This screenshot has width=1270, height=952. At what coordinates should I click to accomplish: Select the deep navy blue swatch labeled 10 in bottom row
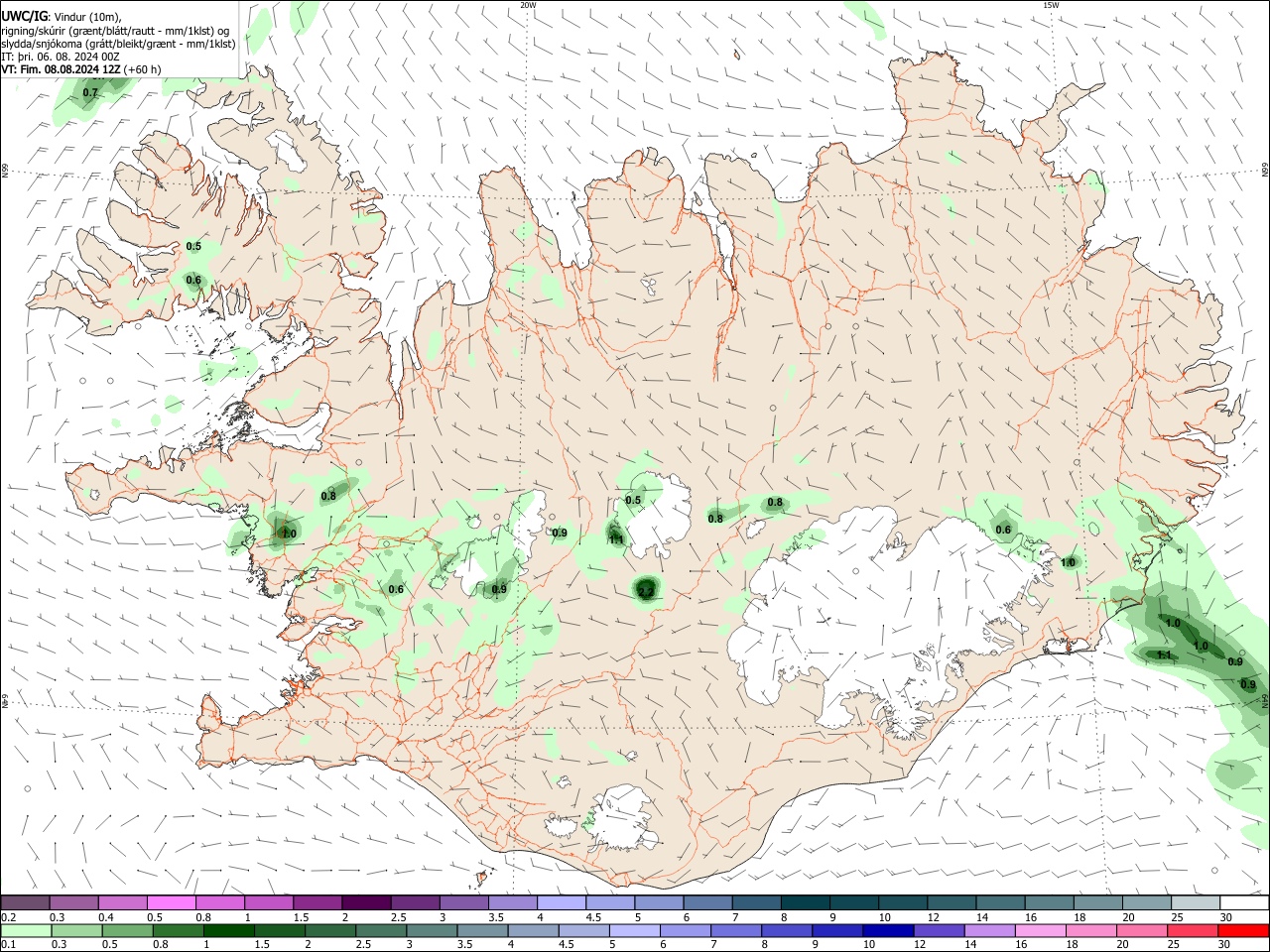coord(887,930)
